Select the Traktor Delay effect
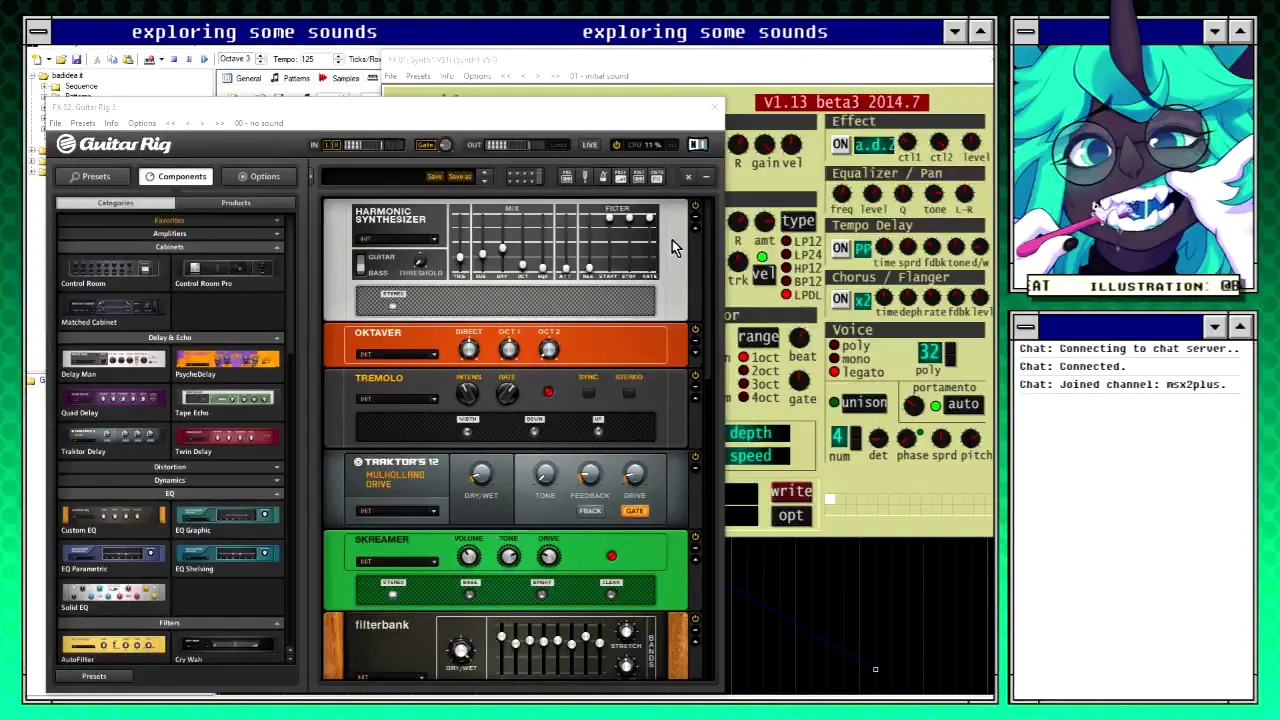The height and width of the screenshot is (720, 1280). coord(112,440)
